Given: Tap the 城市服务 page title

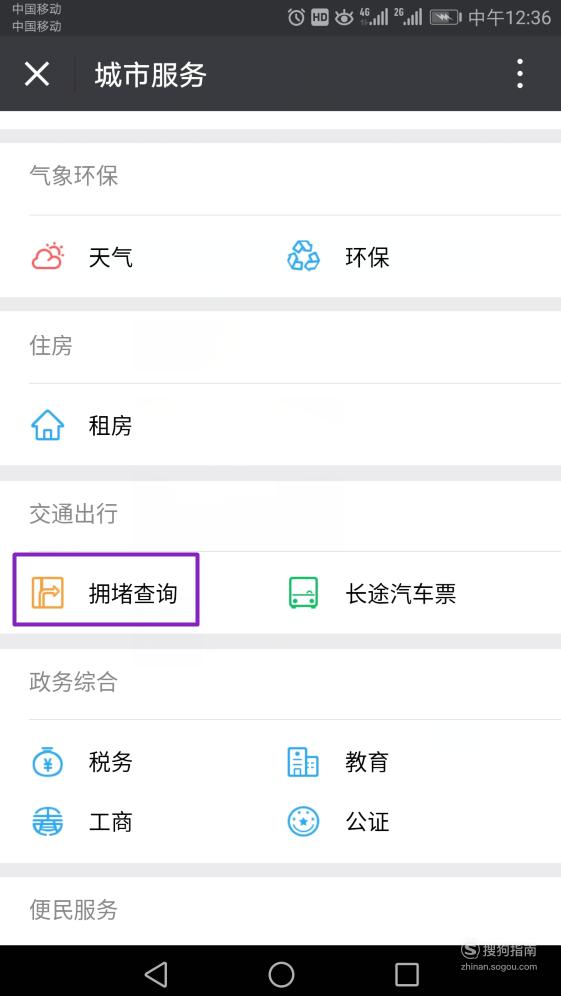Looking at the screenshot, I should 151,75.
